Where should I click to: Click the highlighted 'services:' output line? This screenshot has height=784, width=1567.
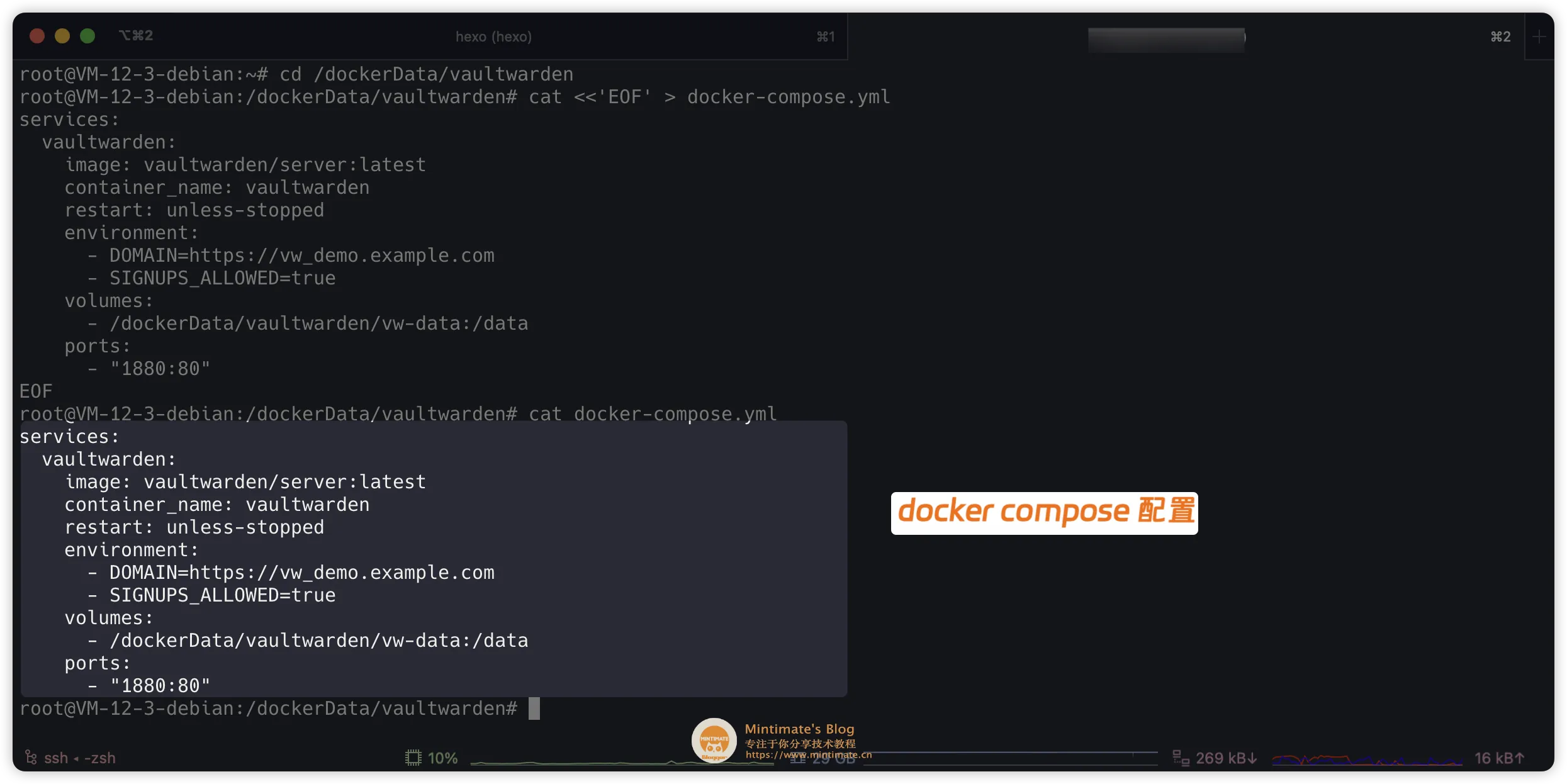tap(69, 437)
